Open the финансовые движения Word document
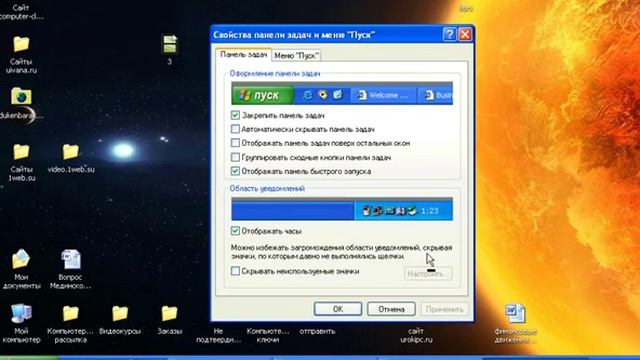This screenshot has width=640, height=360. [515, 313]
